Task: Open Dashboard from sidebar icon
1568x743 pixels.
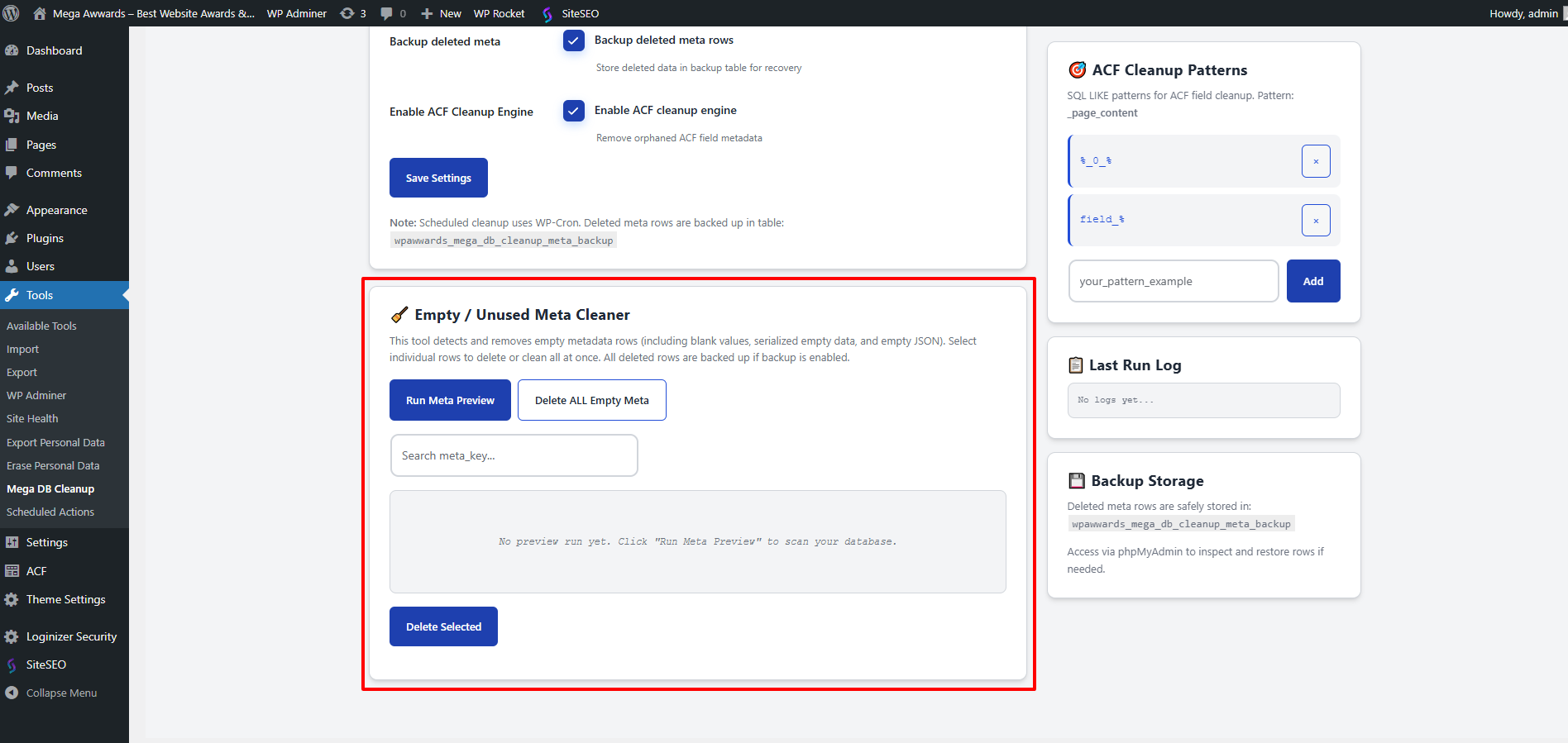Action: 12,50
